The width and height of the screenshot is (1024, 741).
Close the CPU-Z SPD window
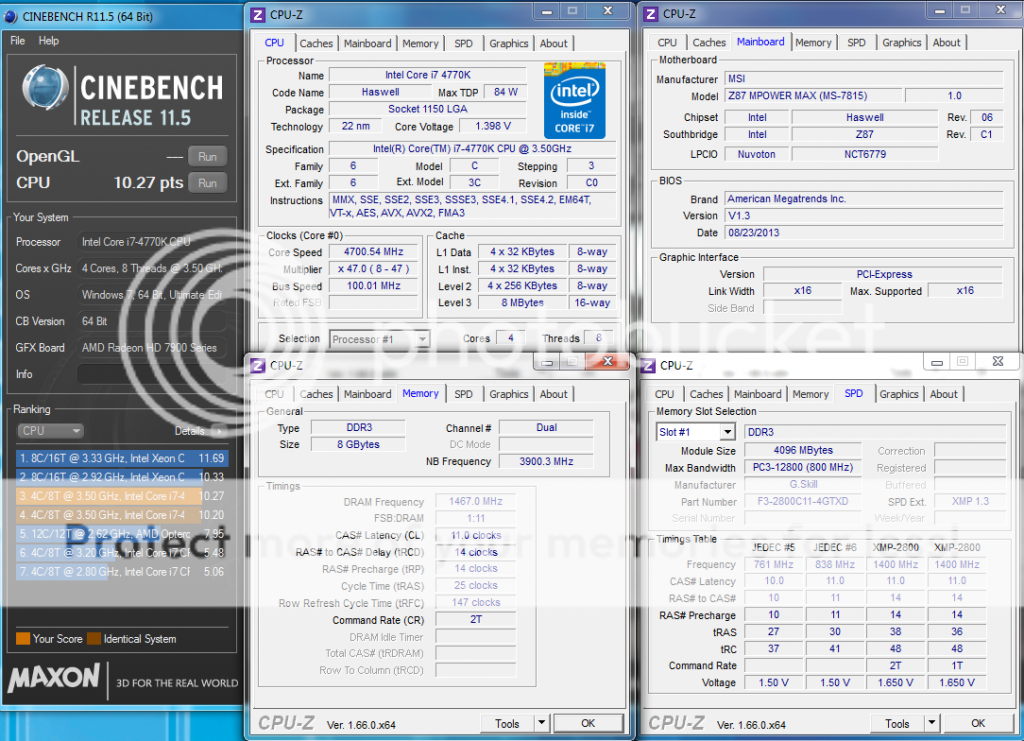pos(997,361)
